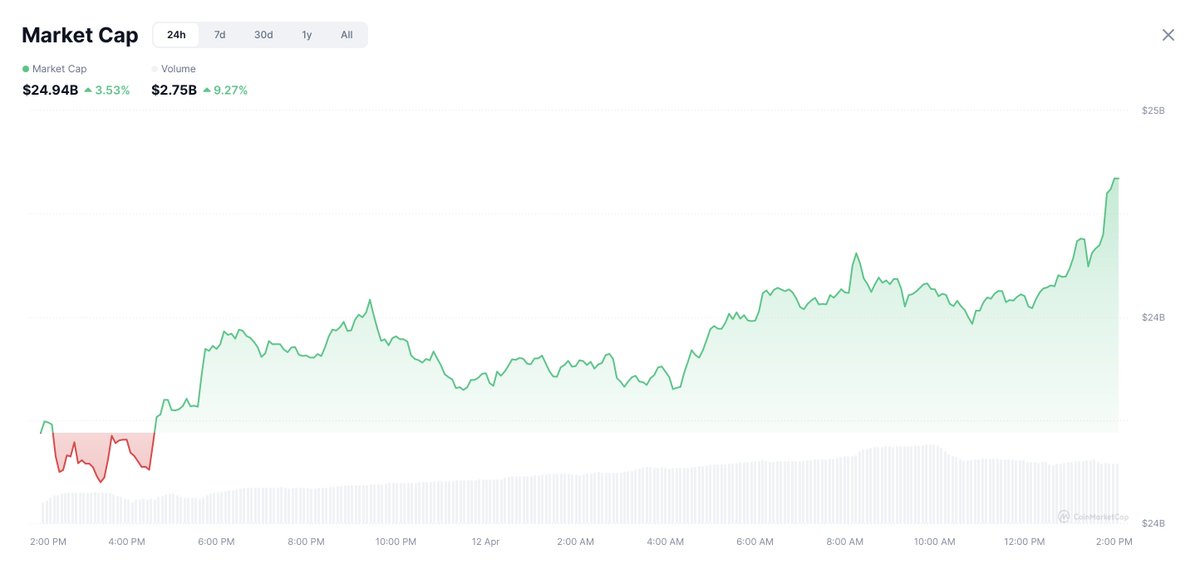Click the 12:00 PM x-axis label
The width and height of the screenshot is (1200, 569).
(1024, 542)
